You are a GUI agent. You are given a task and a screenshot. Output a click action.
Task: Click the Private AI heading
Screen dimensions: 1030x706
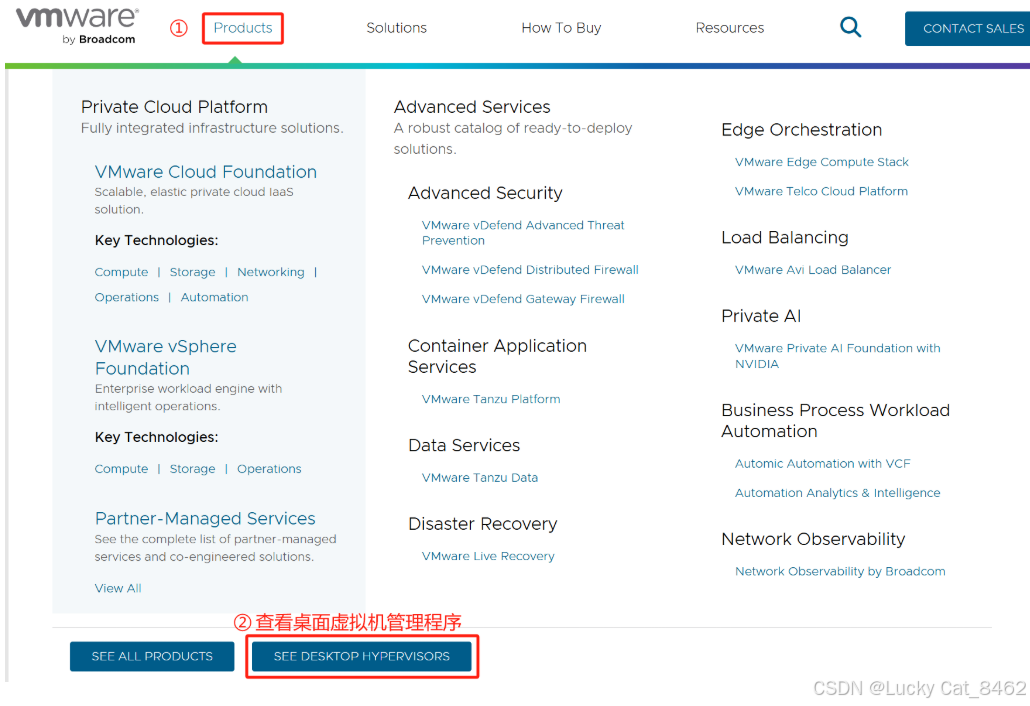tap(761, 316)
